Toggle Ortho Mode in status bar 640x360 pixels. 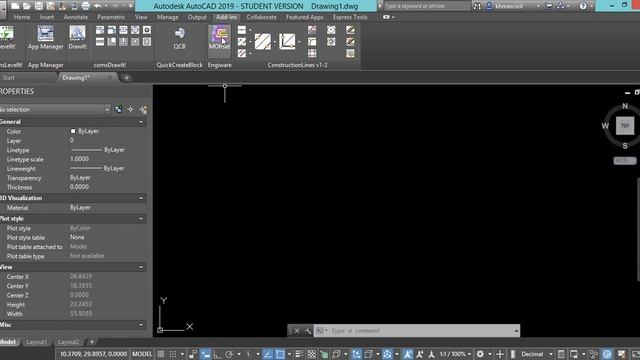pyautogui.click(x=217, y=354)
